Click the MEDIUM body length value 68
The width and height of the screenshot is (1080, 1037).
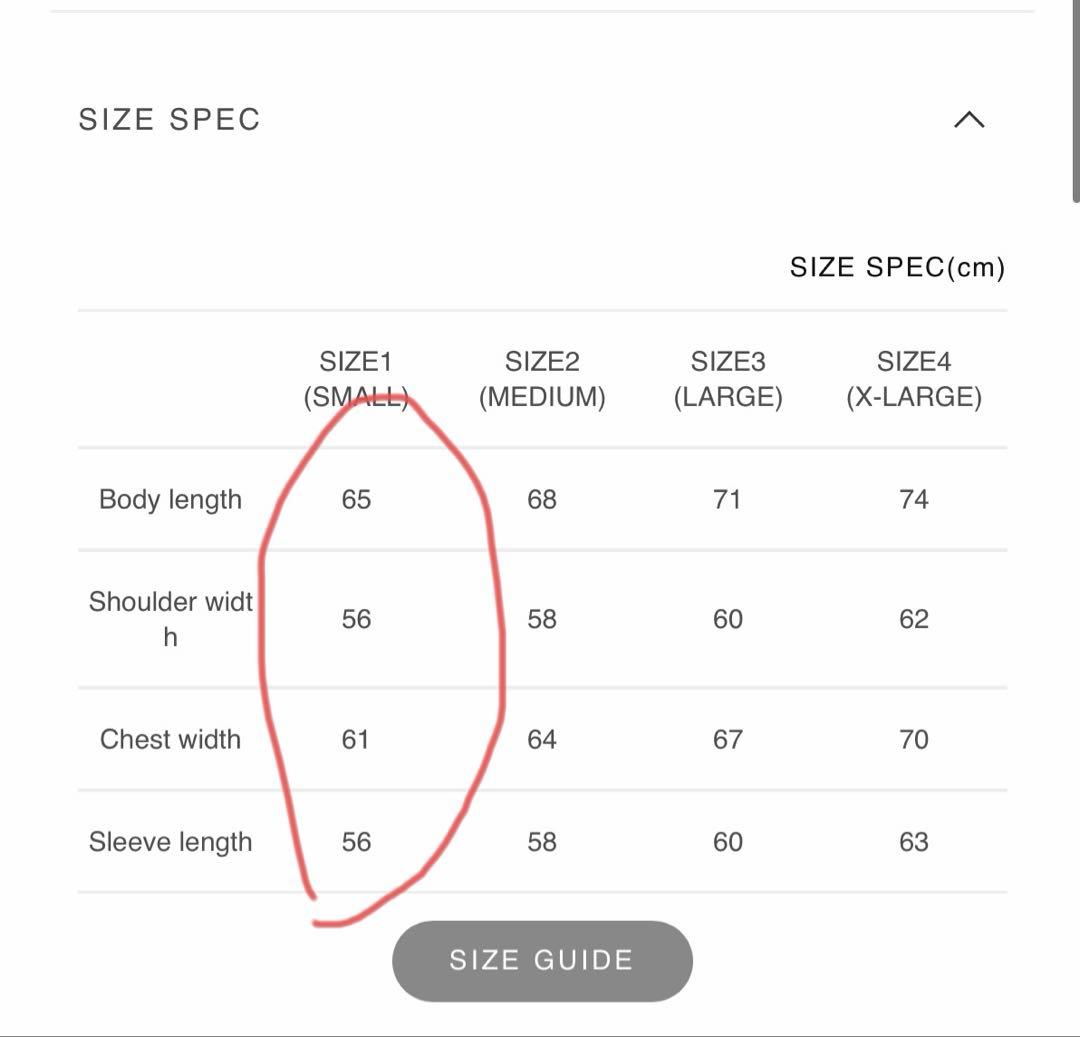[542, 499]
